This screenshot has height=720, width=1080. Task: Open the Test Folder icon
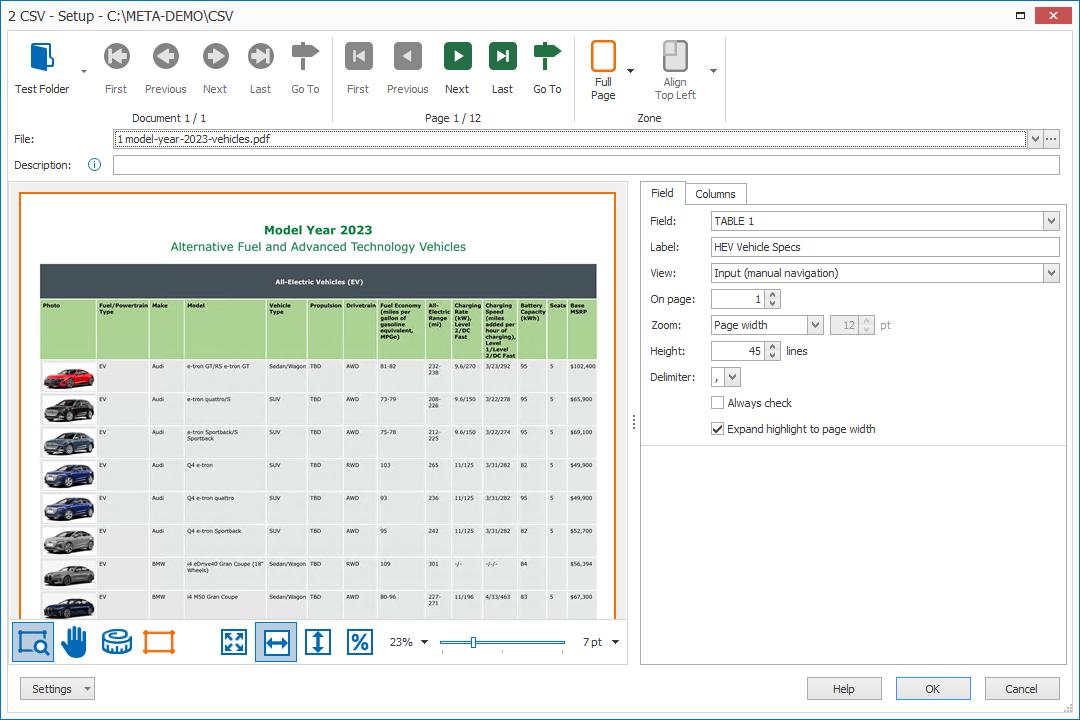point(42,56)
